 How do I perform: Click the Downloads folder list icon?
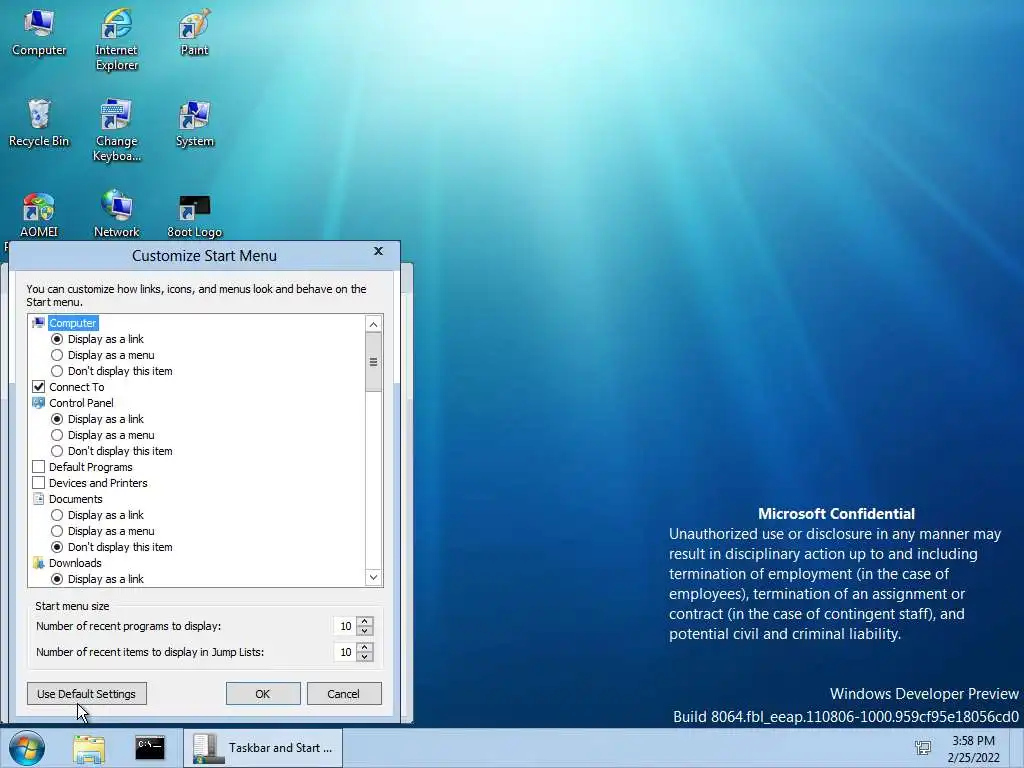click(x=39, y=563)
